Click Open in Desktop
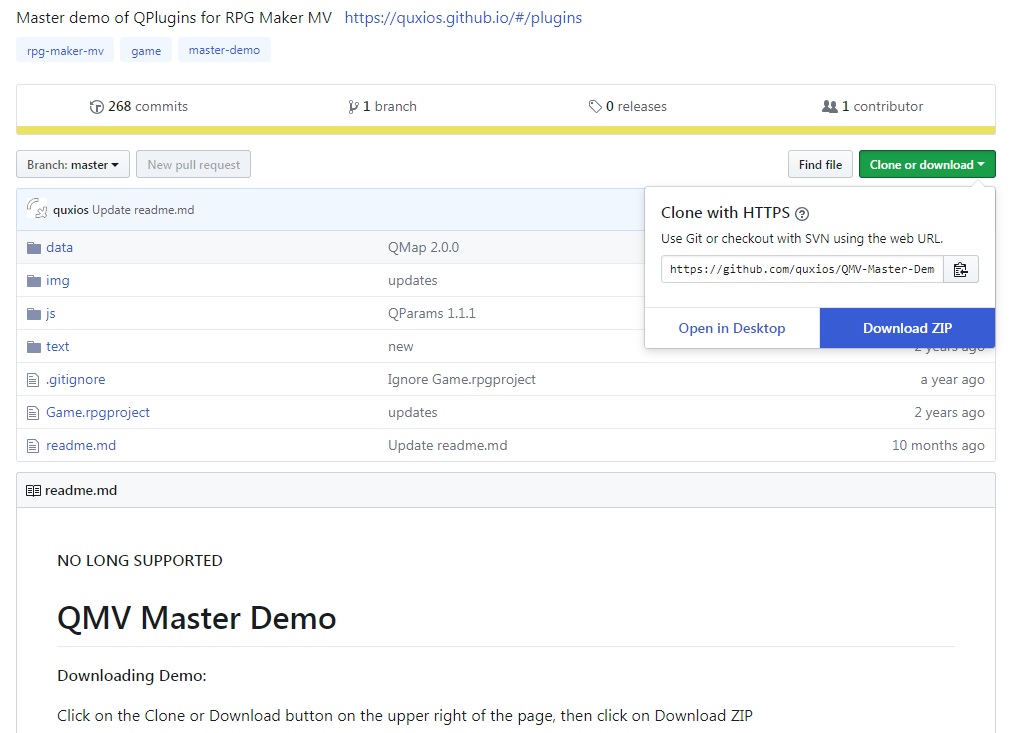 732,328
